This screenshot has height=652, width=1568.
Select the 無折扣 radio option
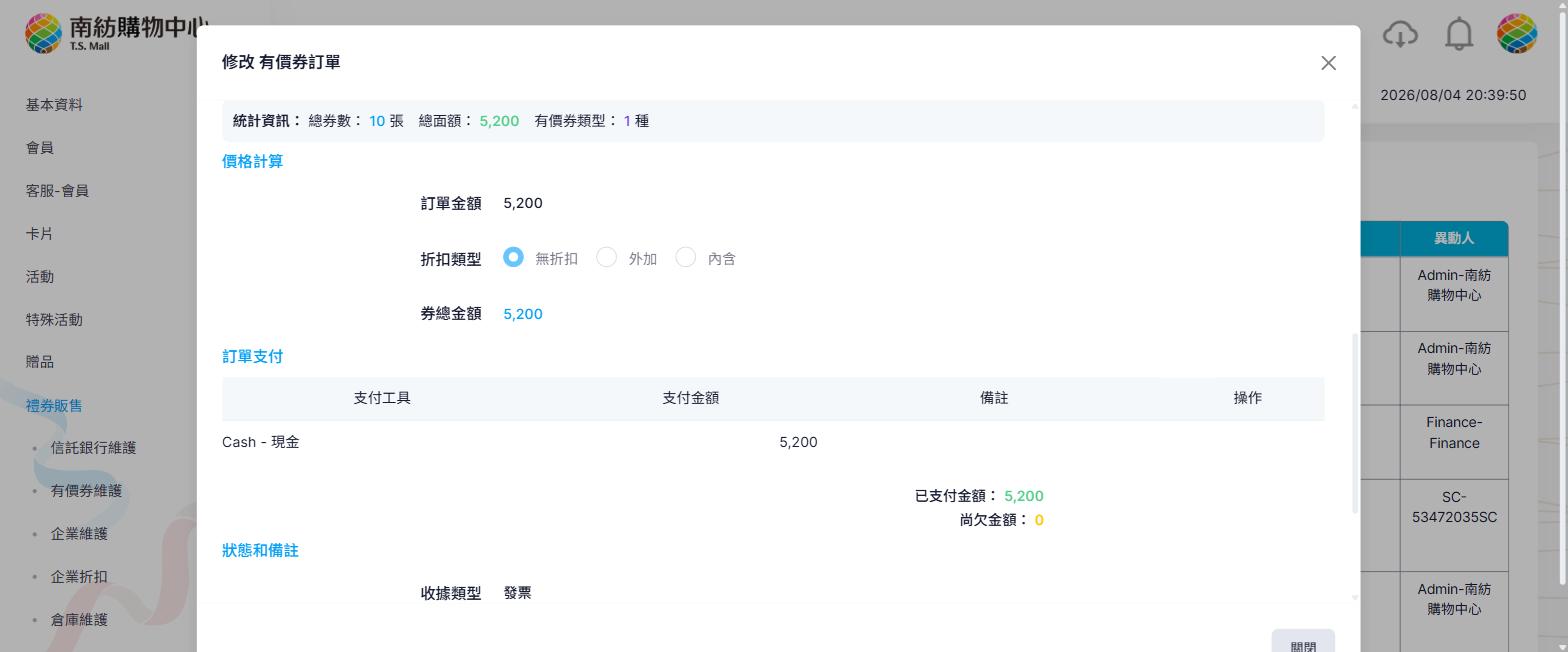(x=513, y=257)
